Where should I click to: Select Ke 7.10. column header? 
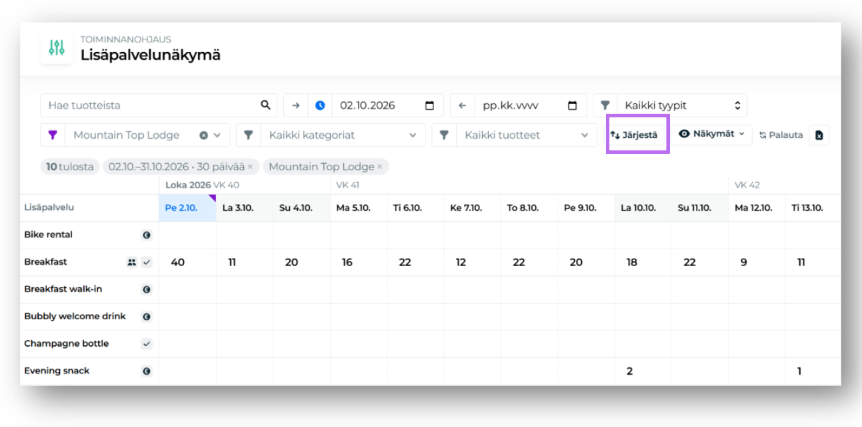point(473,208)
